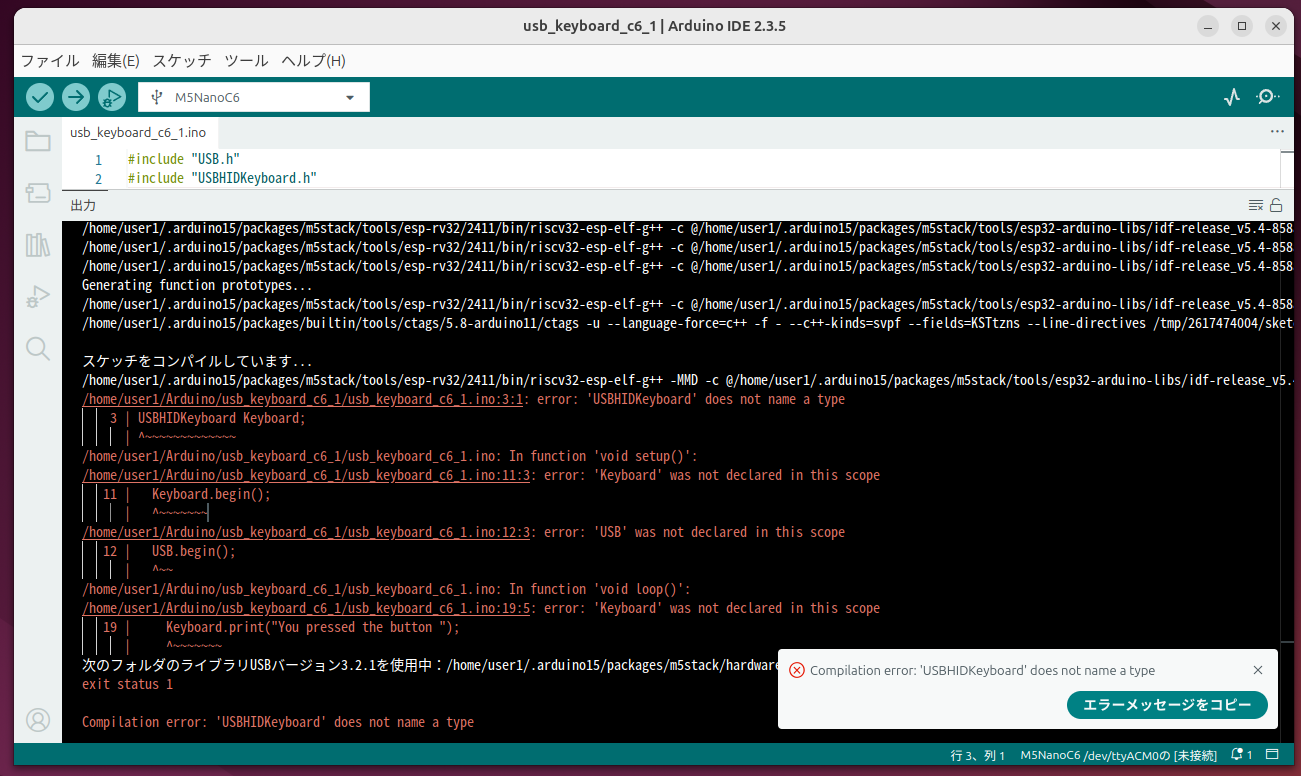1301x776 pixels.
Task: Dismiss the compilation error notification with X
Action: point(1257,670)
